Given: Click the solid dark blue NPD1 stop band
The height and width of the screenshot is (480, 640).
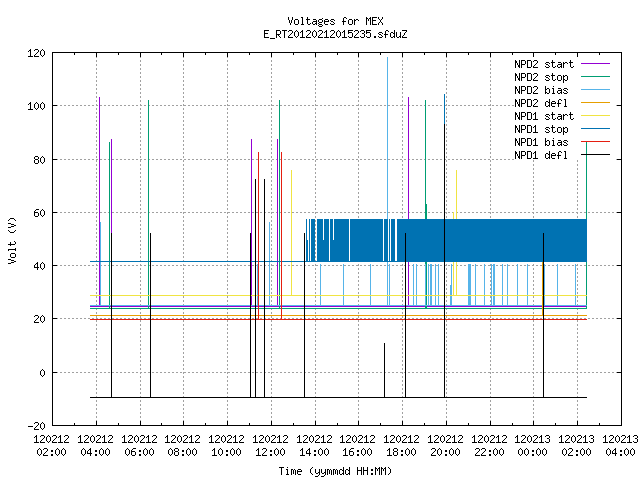Looking at the screenshot, I should pyautogui.click(x=490, y=240).
